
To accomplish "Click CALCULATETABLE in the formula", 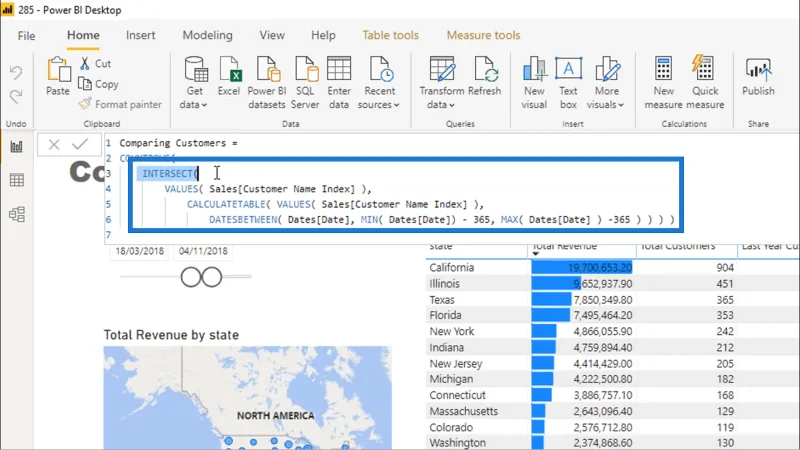I will point(226,205).
